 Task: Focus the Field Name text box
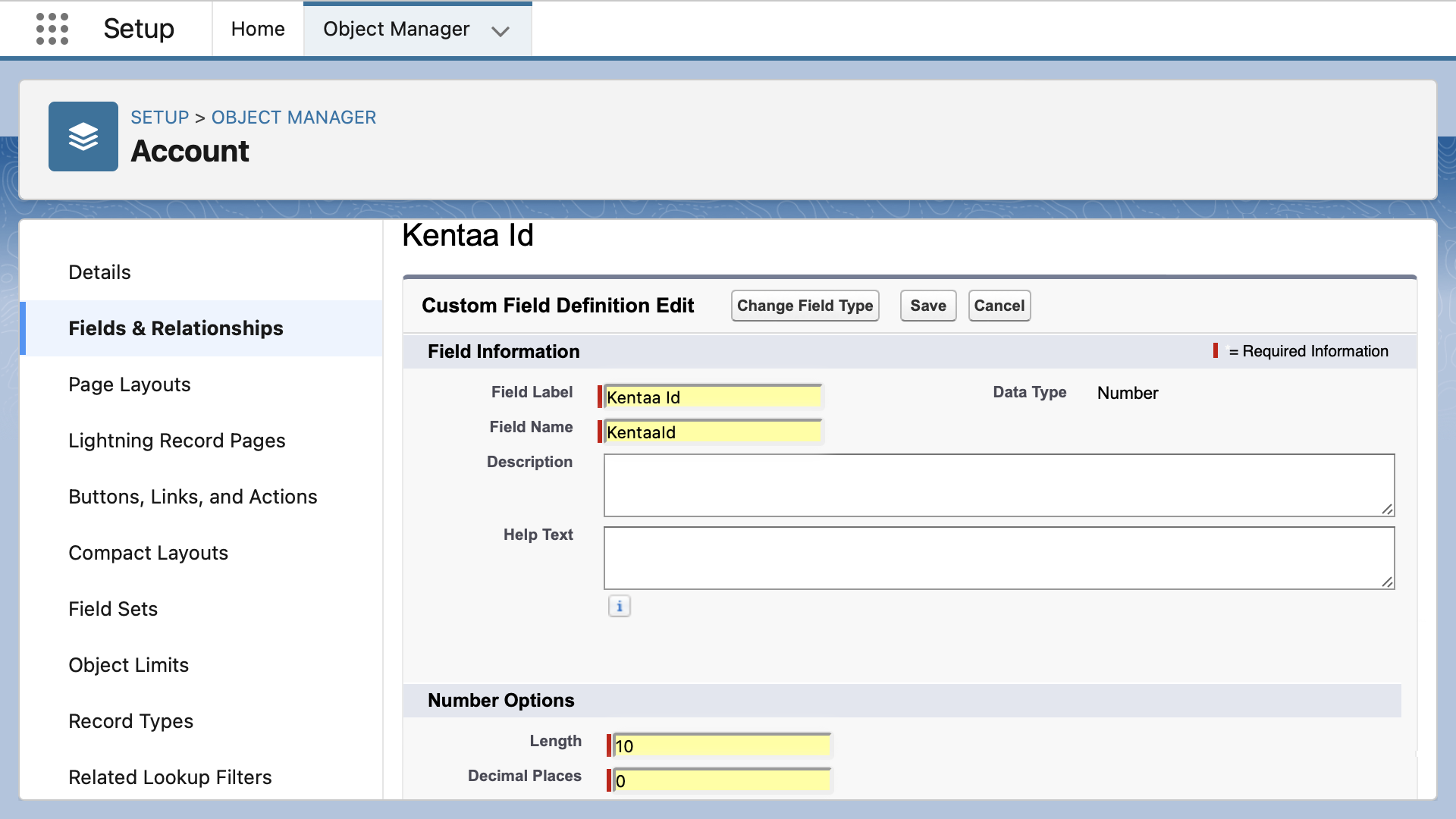point(713,431)
